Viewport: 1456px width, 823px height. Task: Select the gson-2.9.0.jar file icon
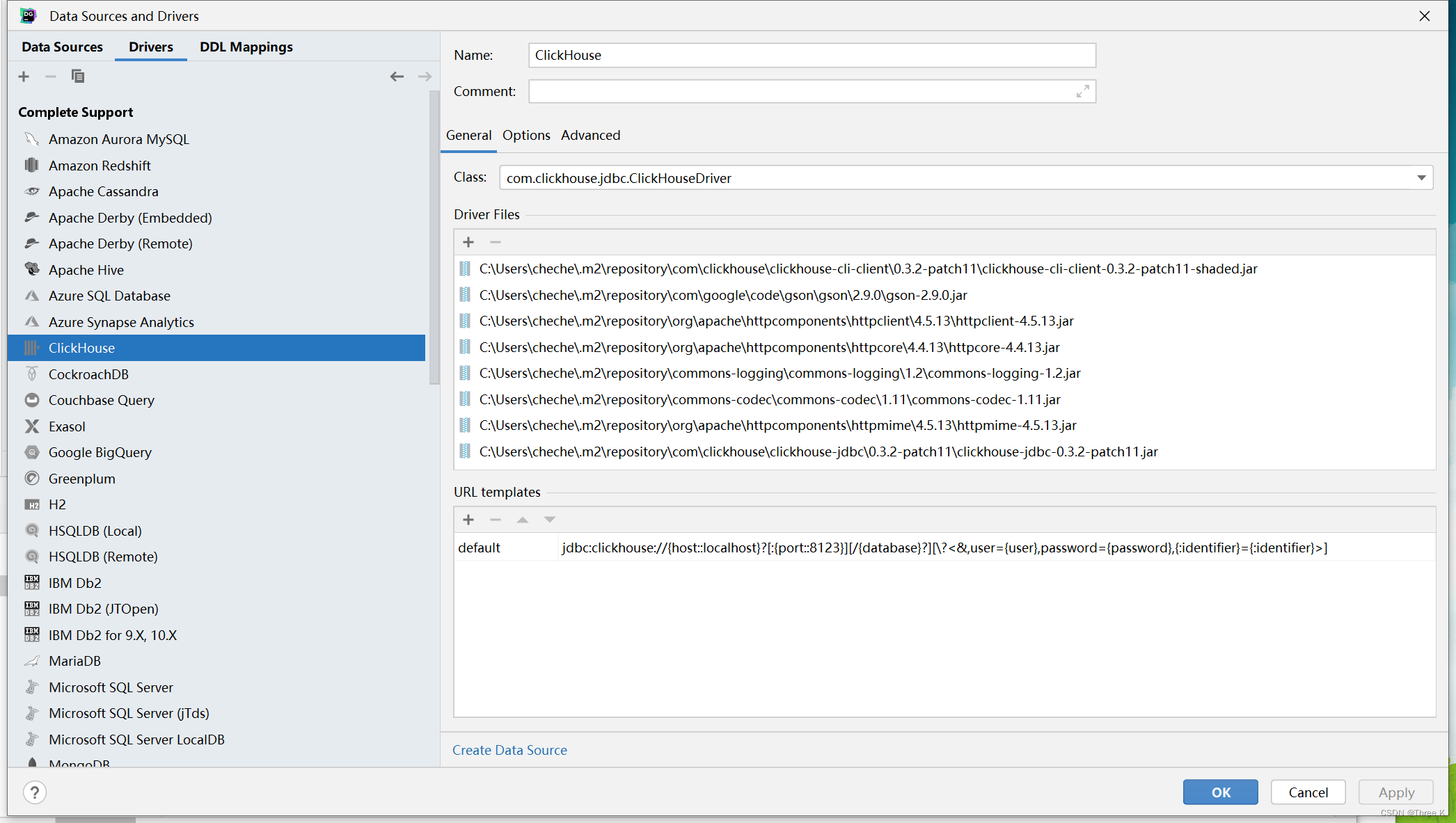465,295
